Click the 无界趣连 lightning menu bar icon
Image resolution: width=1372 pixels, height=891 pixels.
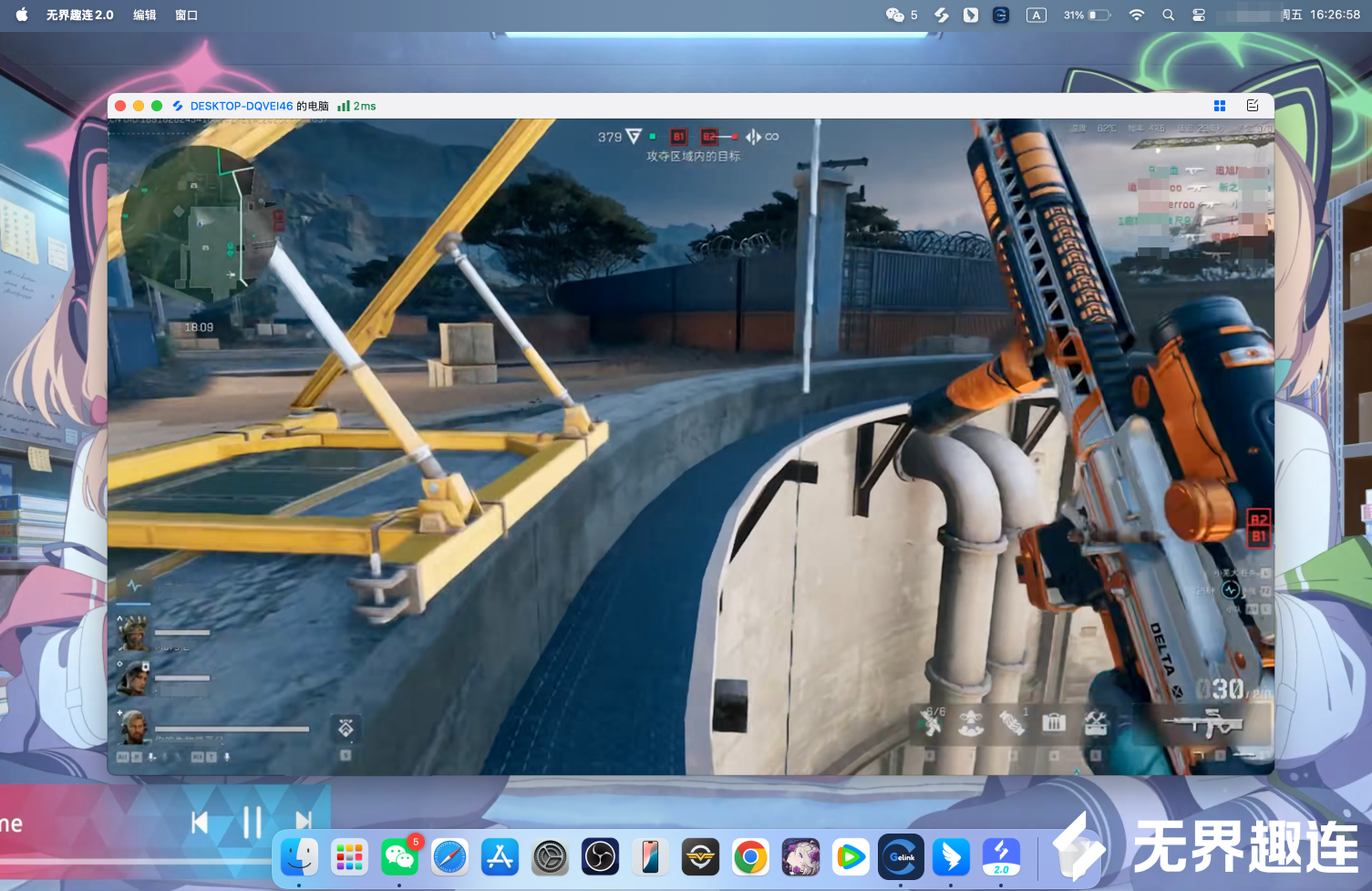[x=942, y=15]
